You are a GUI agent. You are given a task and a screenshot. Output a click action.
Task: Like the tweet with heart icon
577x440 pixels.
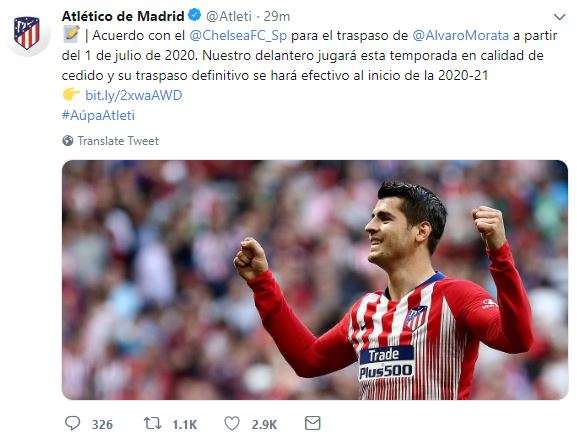232,423
